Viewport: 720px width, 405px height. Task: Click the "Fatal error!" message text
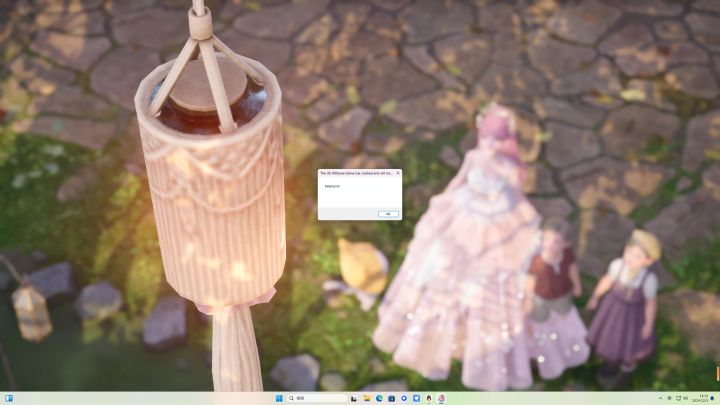[x=332, y=186]
